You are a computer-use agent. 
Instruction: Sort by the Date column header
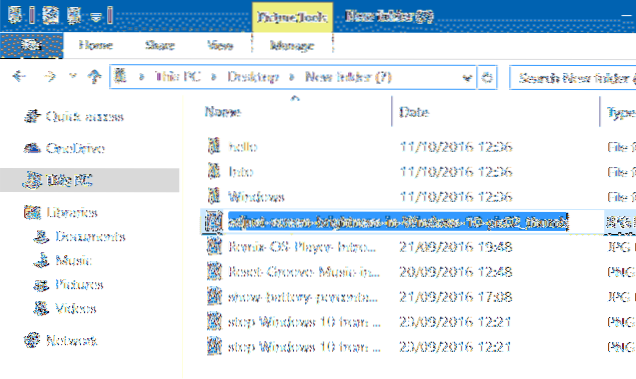click(414, 112)
